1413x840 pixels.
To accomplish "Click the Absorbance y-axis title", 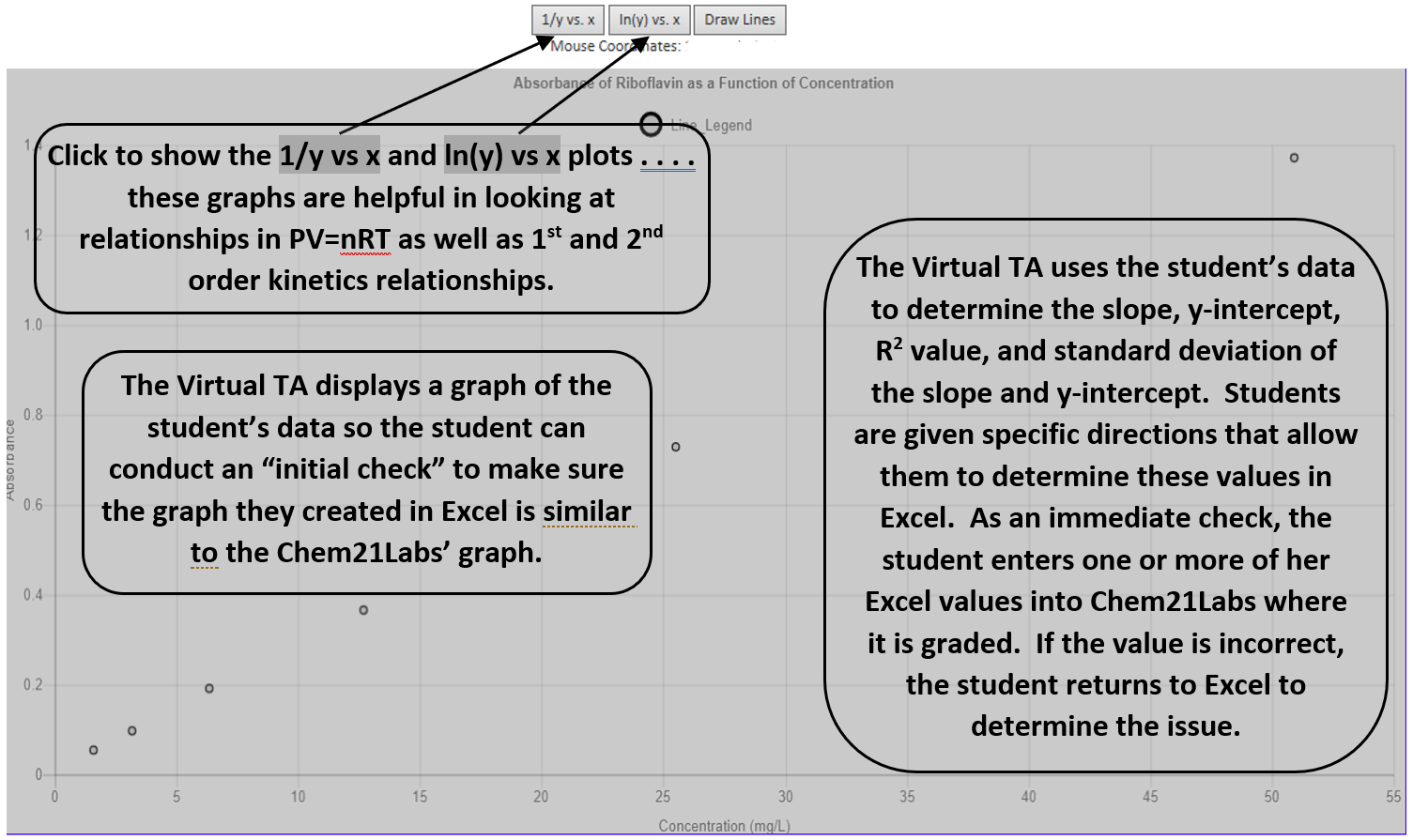I will [x=9, y=460].
